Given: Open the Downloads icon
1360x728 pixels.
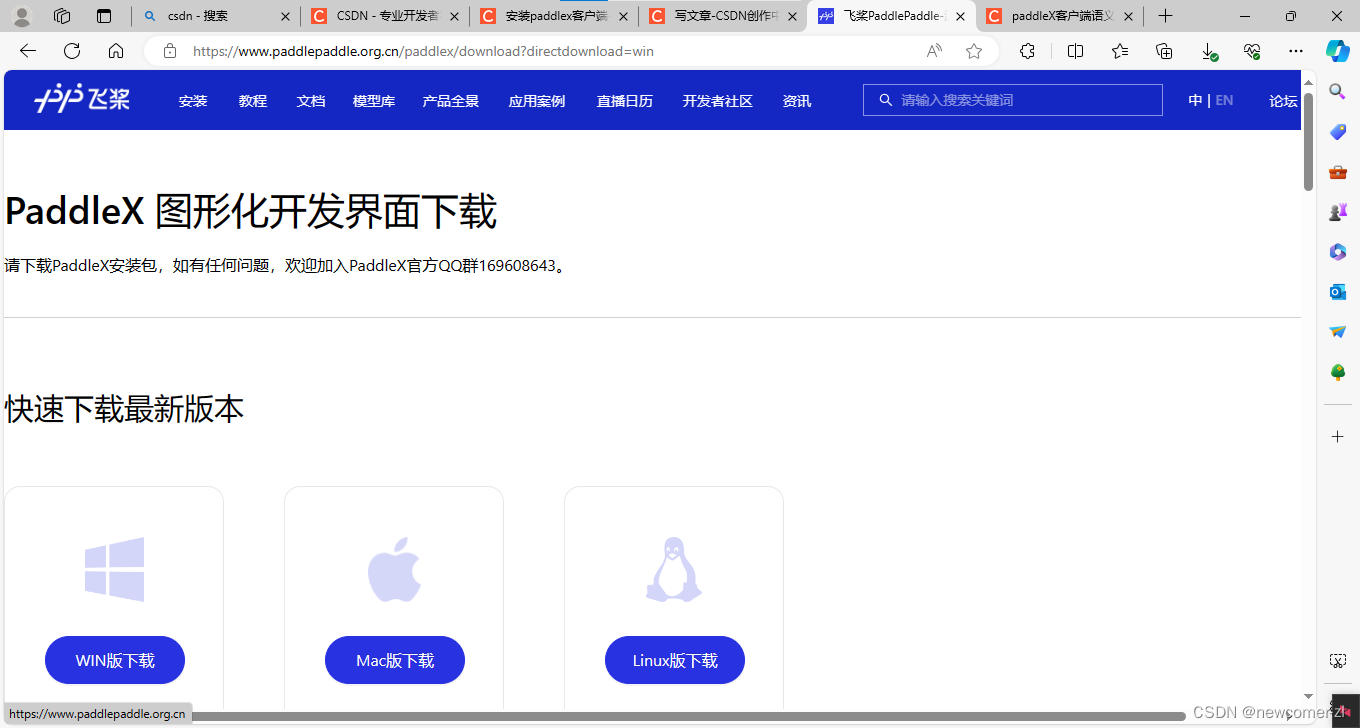Looking at the screenshot, I should [x=1209, y=51].
